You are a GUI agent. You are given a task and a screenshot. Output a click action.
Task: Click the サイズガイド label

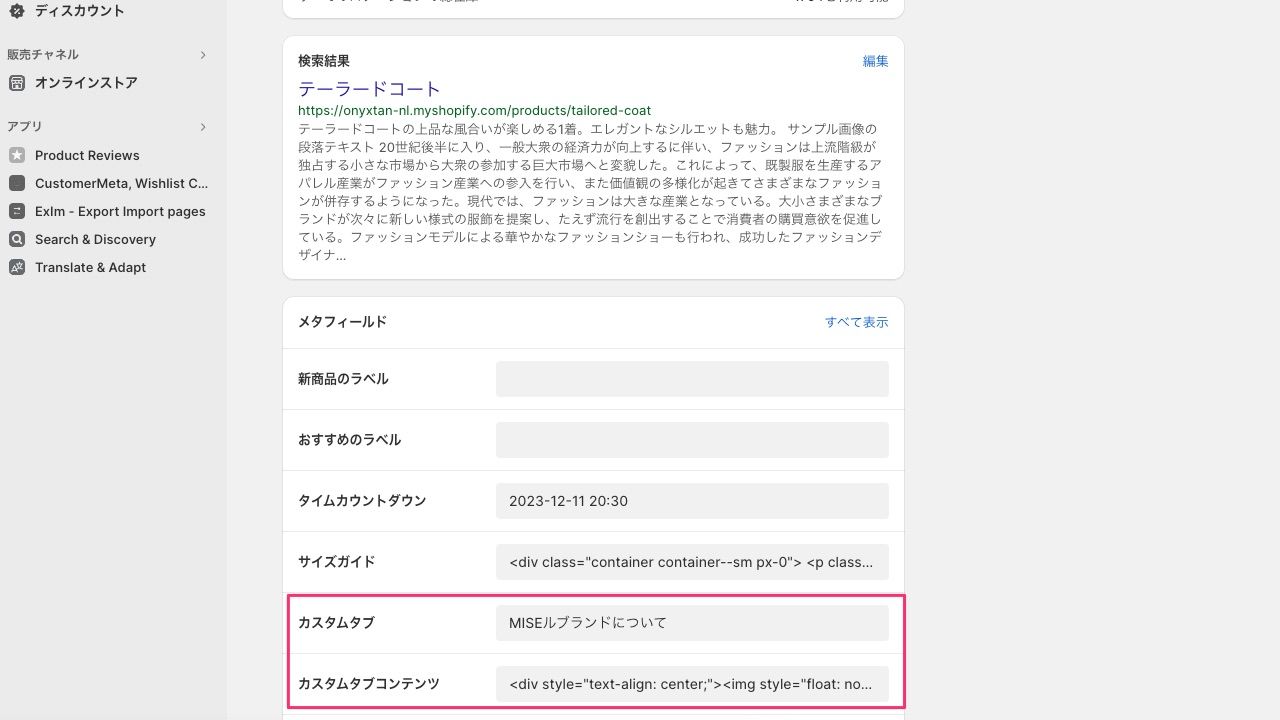(x=336, y=562)
